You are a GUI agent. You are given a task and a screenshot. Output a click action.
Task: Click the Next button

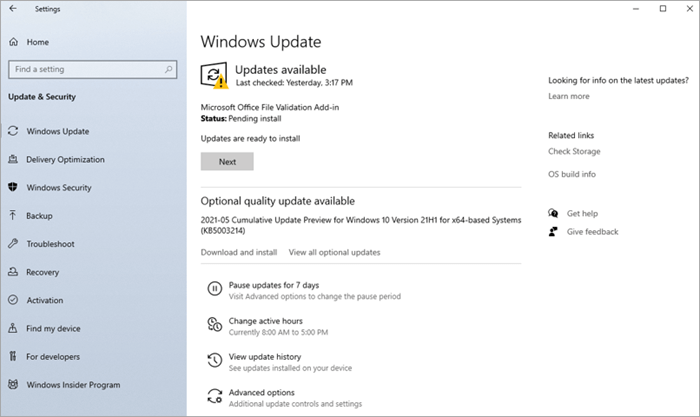click(227, 162)
